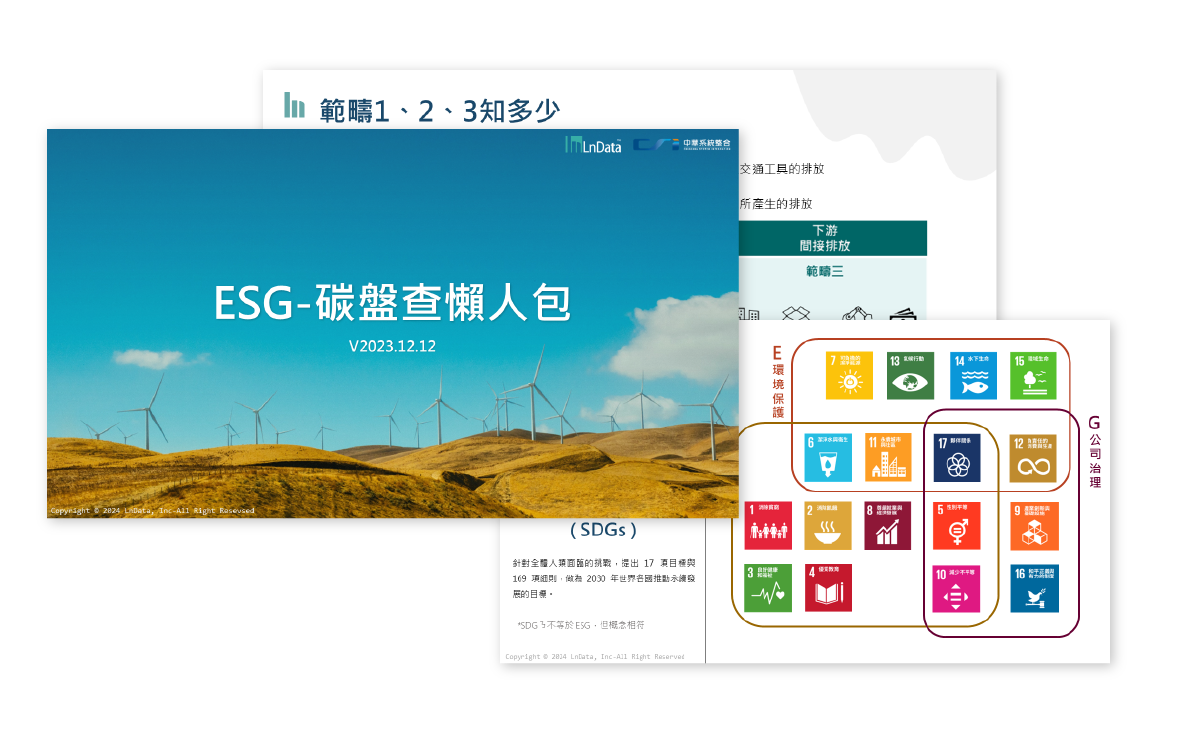Image resolution: width=1192 pixels, height=742 pixels.
Task: Click the SDG 7 affordable energy sun icon
Action: [850, 376]
